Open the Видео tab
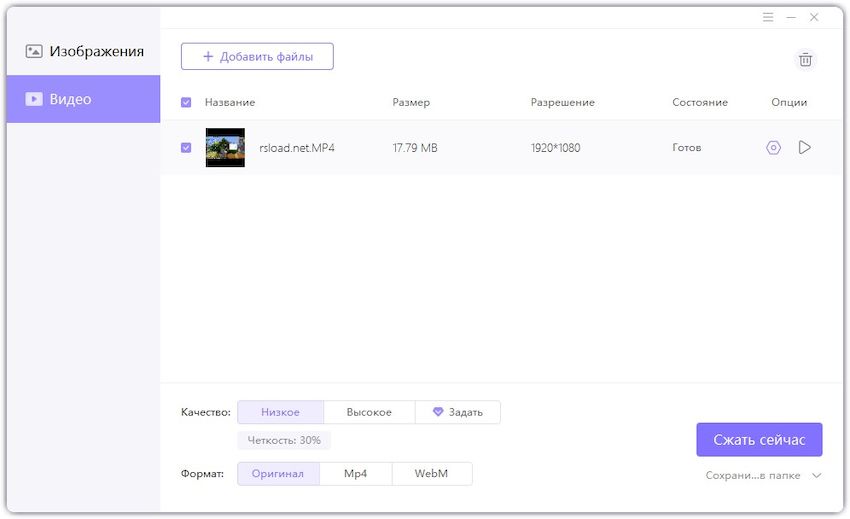 70,99
